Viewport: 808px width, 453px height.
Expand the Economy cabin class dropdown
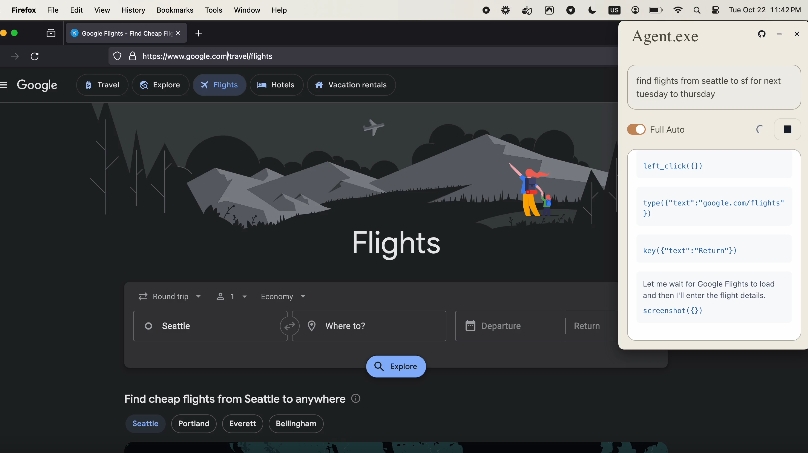(283, 297)
